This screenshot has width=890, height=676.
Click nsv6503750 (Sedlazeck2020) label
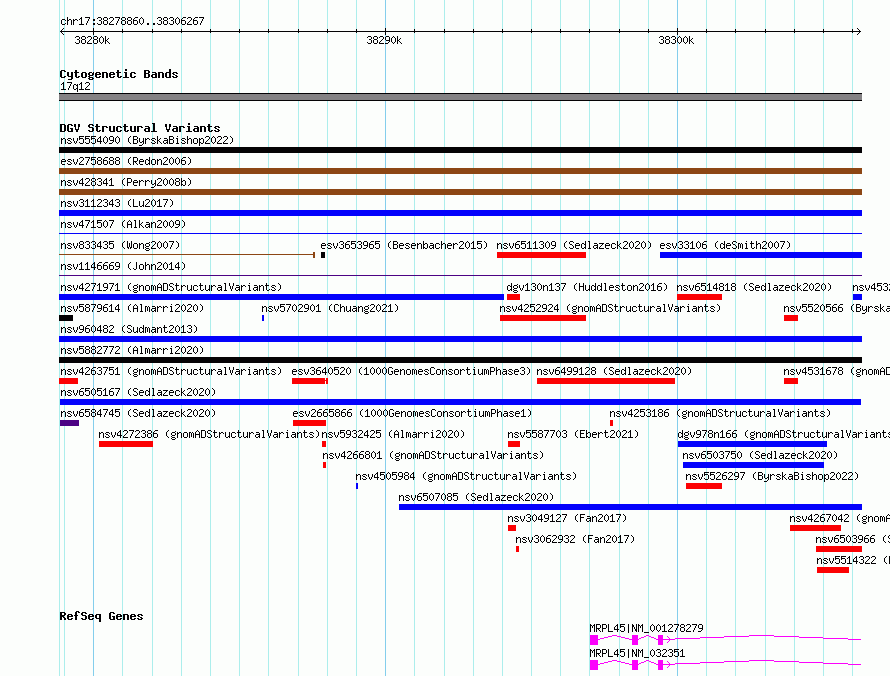point(760,455)
